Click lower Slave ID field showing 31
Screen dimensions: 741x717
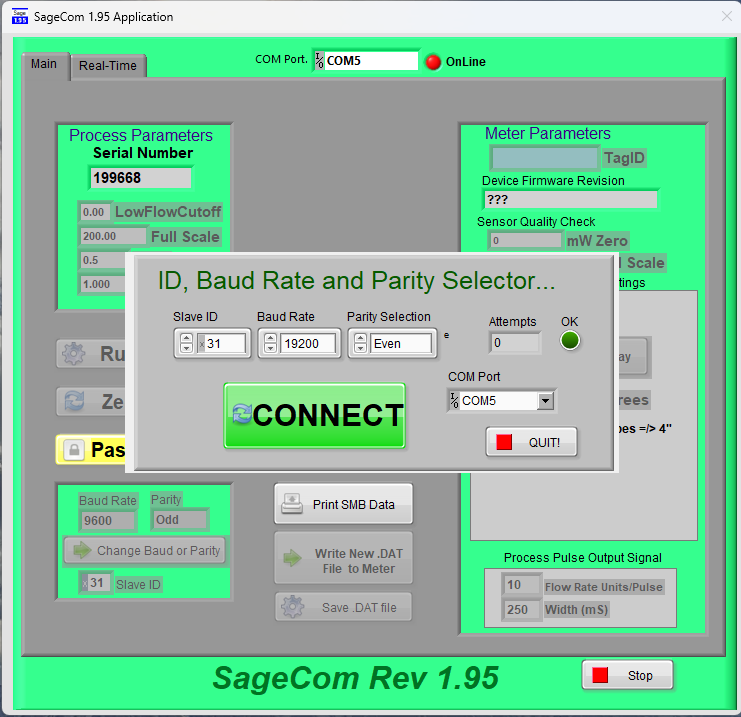(95, 583)
